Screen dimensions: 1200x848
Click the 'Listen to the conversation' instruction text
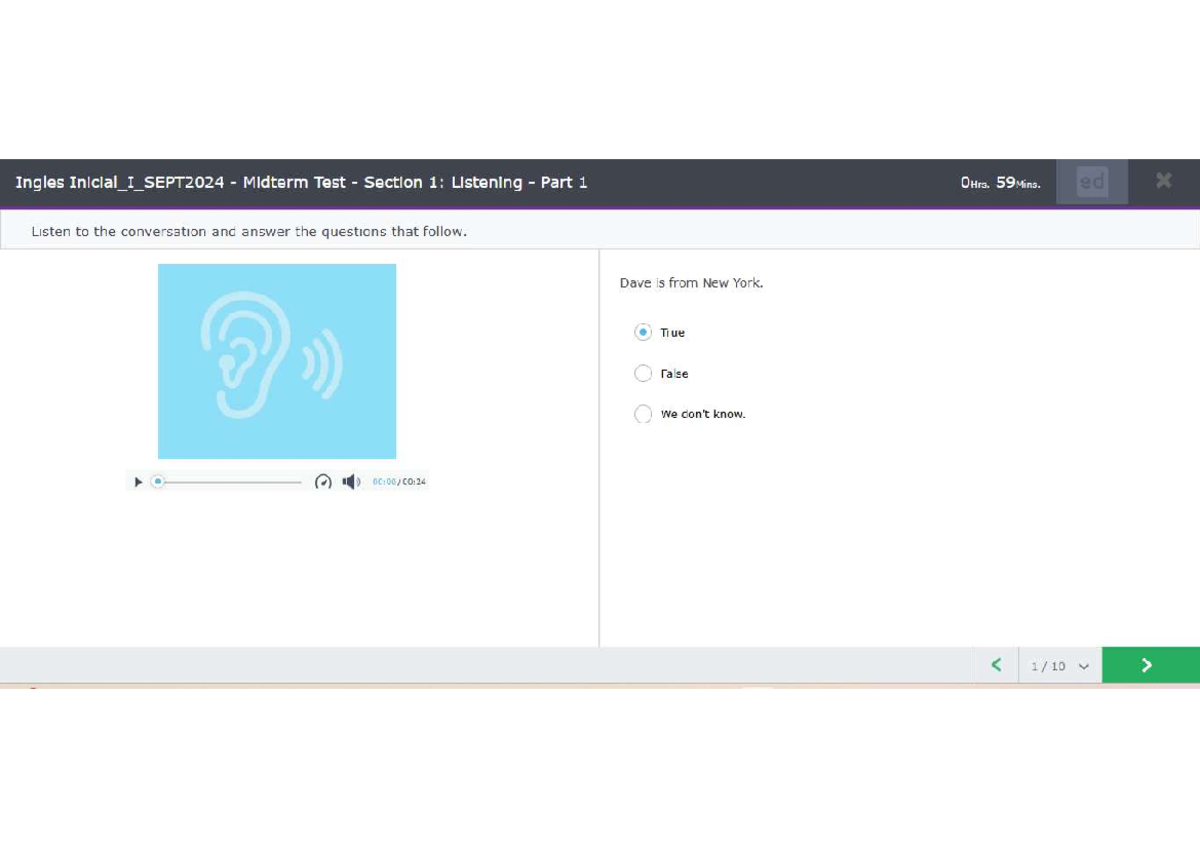coord(249,231)
